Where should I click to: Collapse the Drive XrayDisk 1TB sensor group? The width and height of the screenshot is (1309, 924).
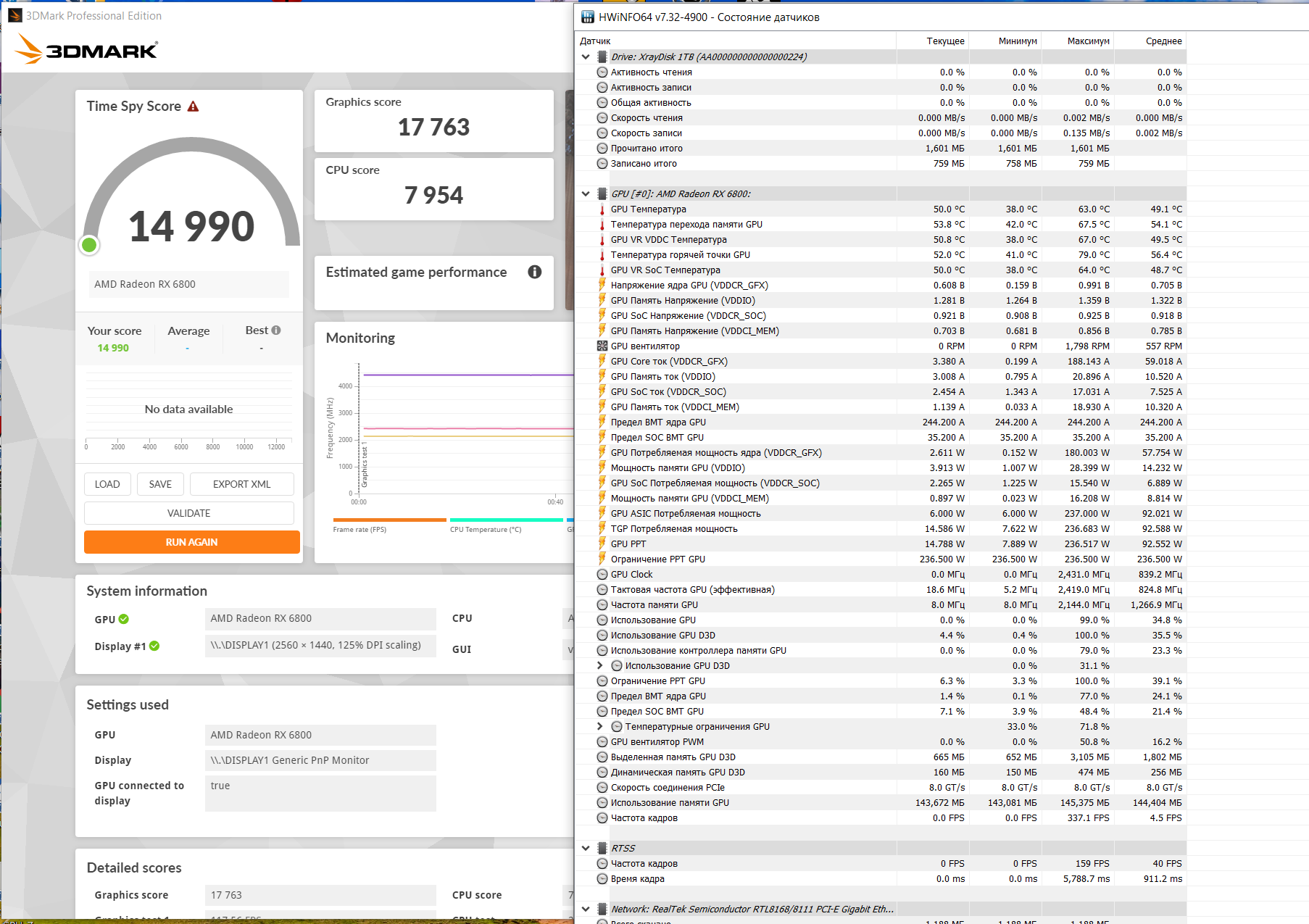[x=586, y=57]
